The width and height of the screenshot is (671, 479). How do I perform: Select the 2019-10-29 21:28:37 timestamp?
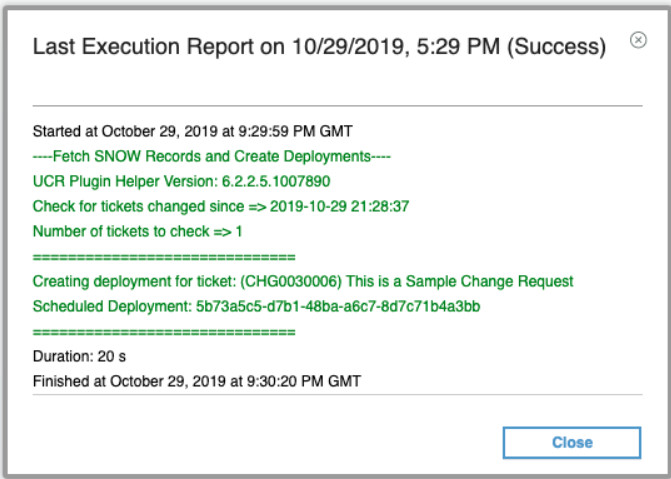[324, 206]
